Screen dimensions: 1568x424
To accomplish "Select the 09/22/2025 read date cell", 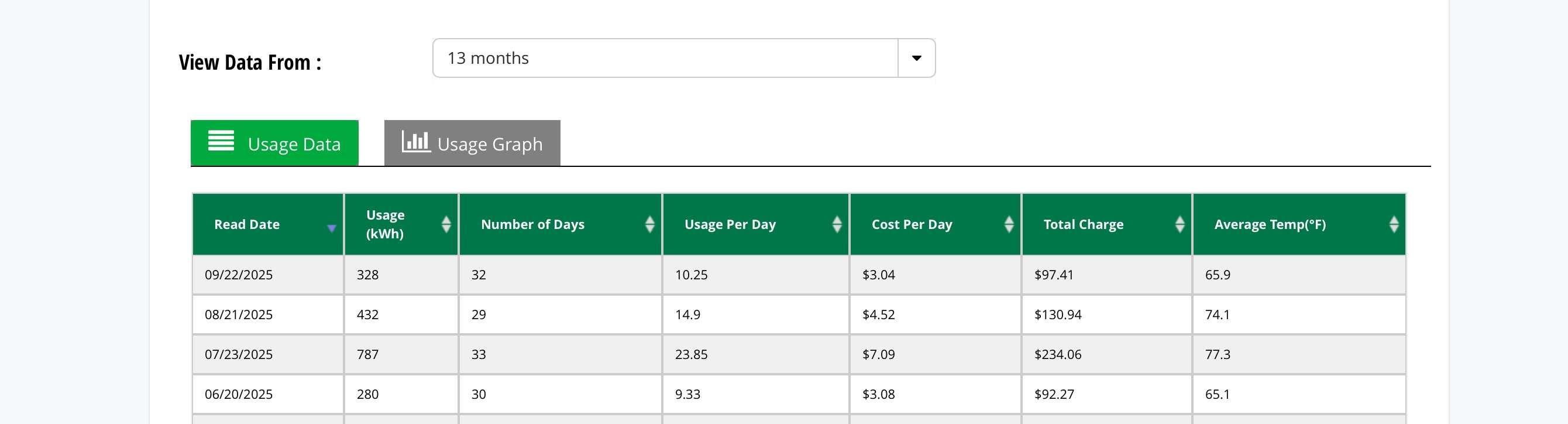I will 239,275.
